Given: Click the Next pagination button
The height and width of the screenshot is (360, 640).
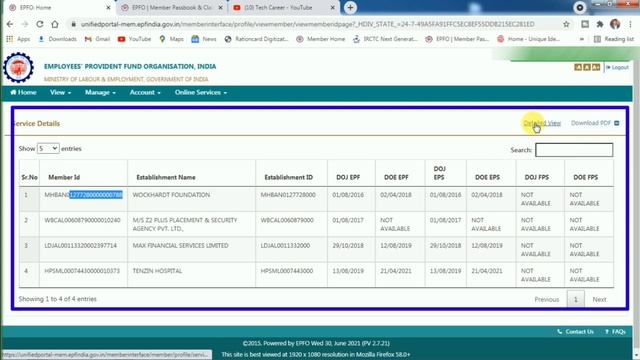Looking at the screenshot, I should (600, 300).
